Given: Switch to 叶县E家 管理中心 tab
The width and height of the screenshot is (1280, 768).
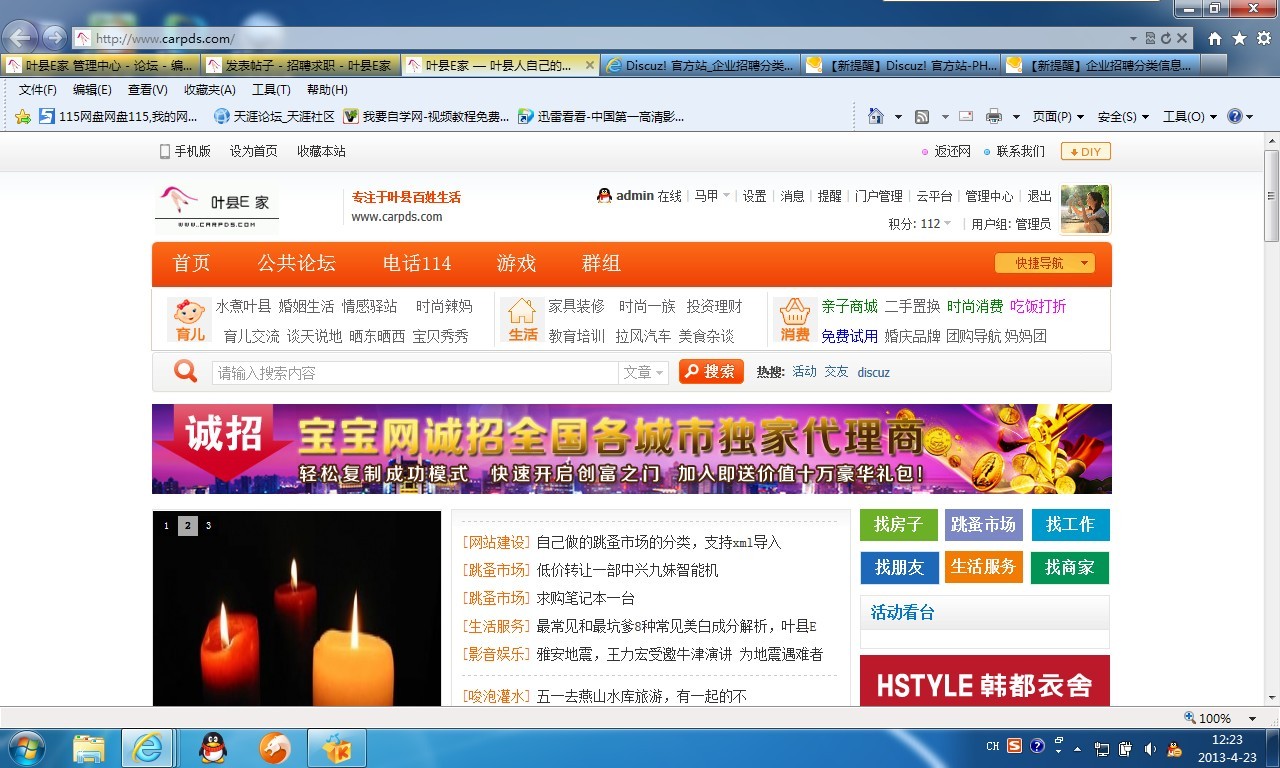Looking at the screenshot, I should [x=101, y=65].
